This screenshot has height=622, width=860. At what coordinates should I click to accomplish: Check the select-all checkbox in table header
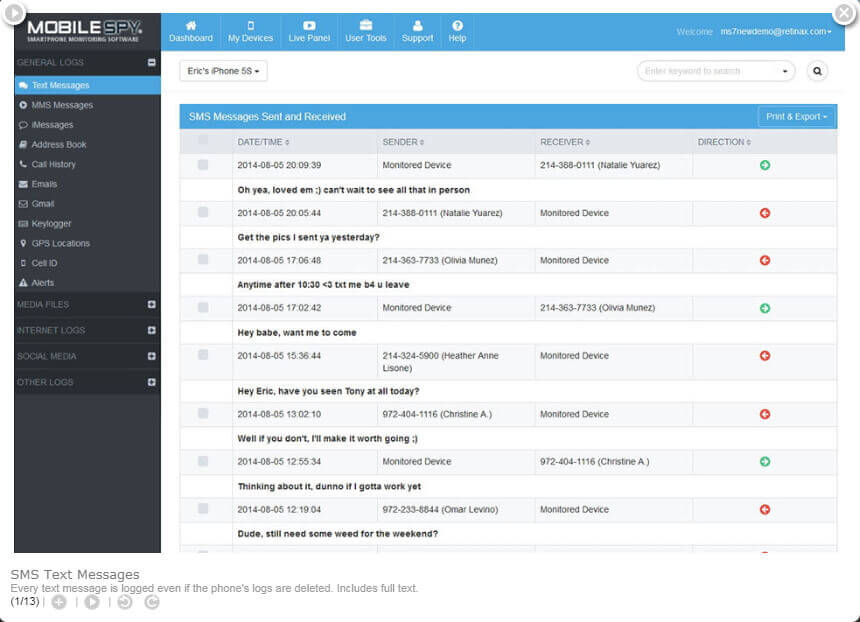(x=203, y=142)
